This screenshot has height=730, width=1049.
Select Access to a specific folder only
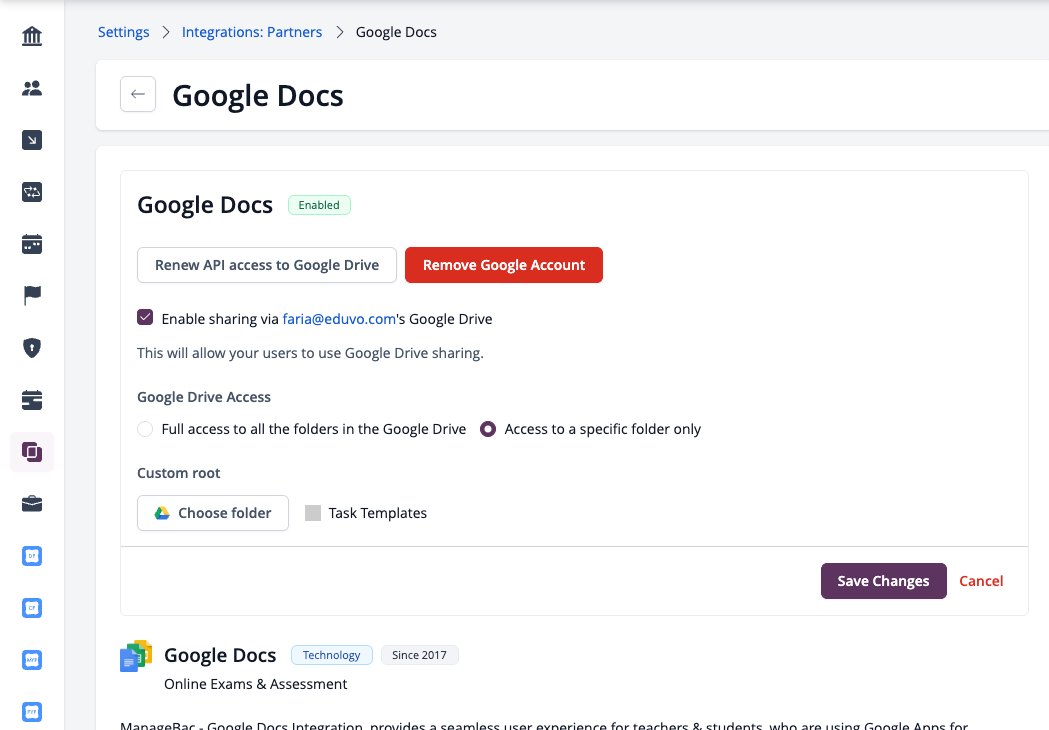(x=488, y=429)
